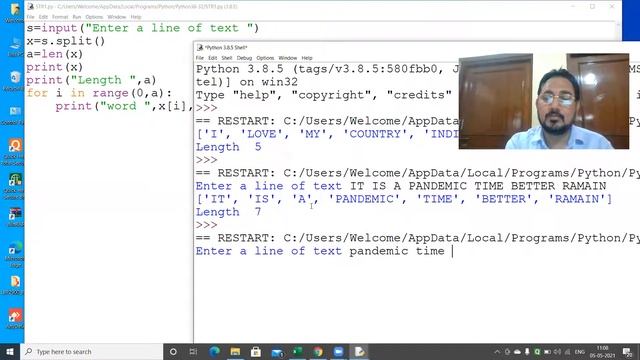Open the notification center icon
The image size is (640, 360).
click(x=628, y=352)
